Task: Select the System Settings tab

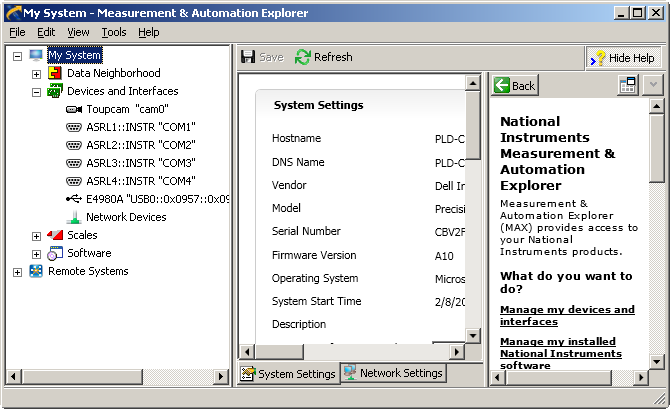Action: coord(289,374)
